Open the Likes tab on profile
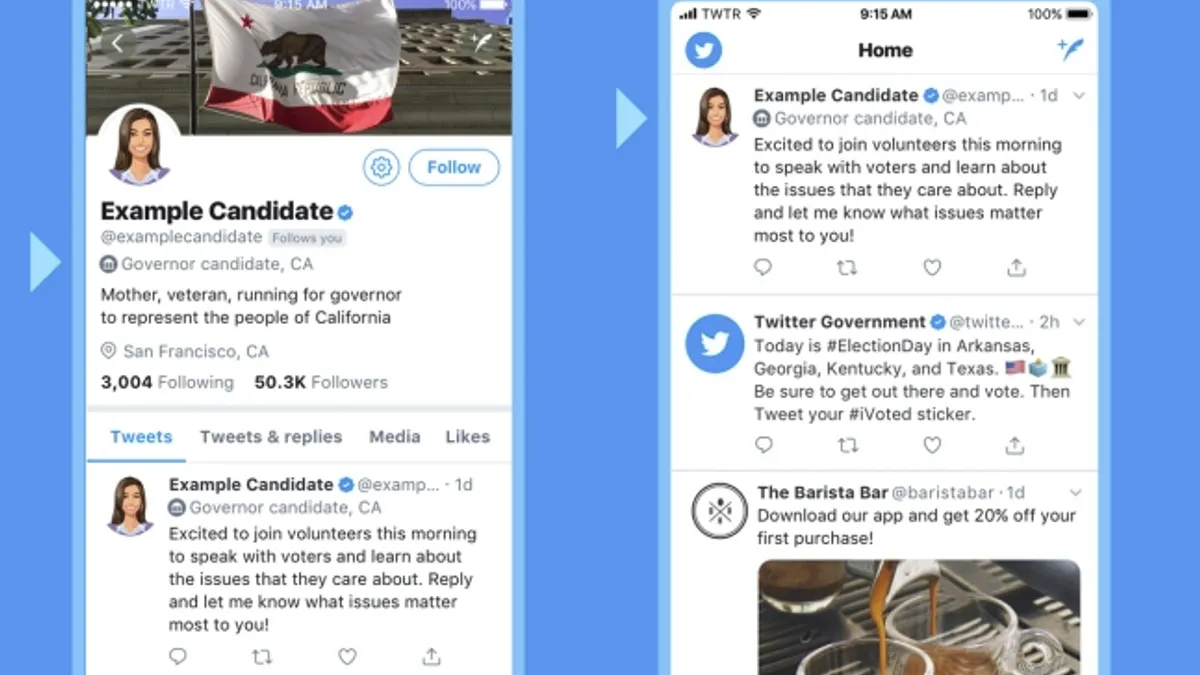This screenshot has width=1200, height=675. coord(468,437)
